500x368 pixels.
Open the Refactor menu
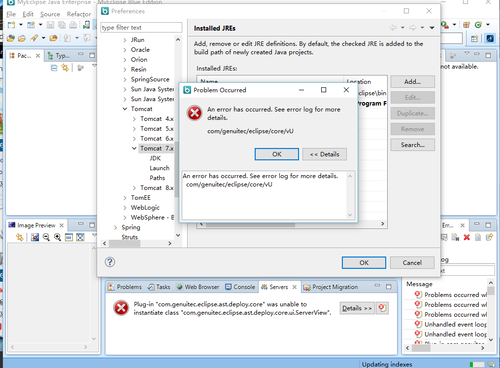(x=79, y=14)
